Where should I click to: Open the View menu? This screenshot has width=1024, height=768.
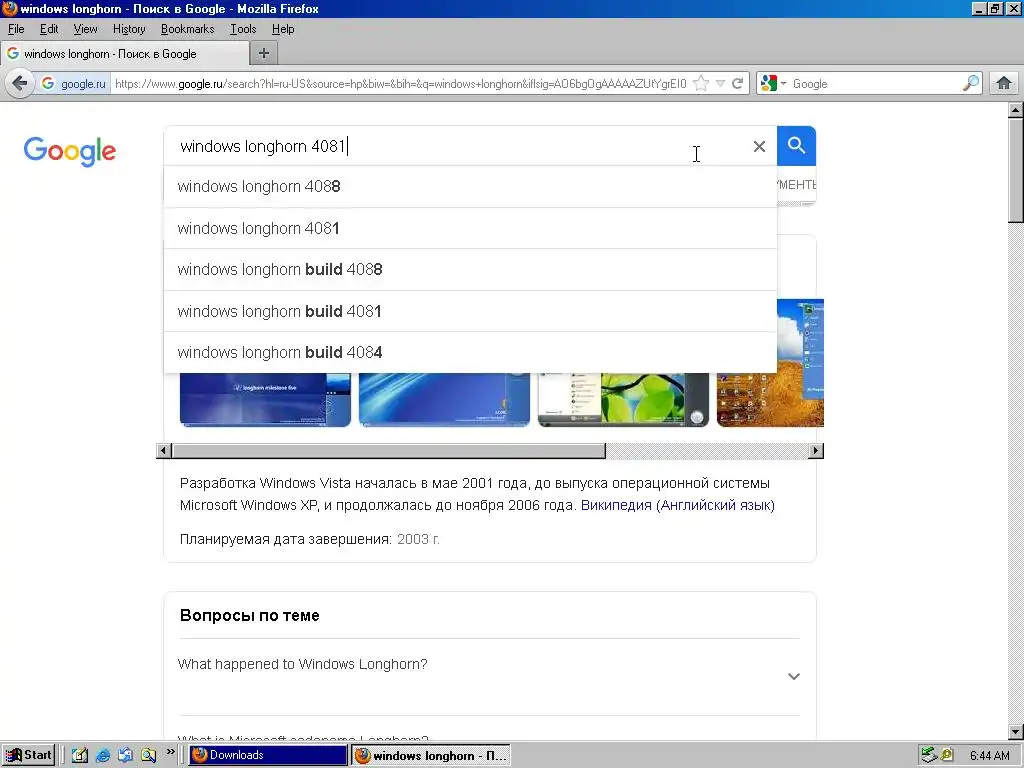[x=86, y=29]
